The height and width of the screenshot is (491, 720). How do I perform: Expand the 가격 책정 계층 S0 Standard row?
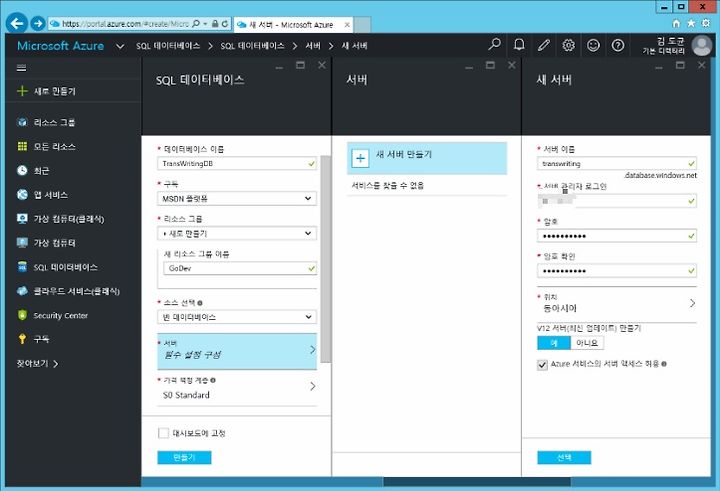click(x=237, y=388)
